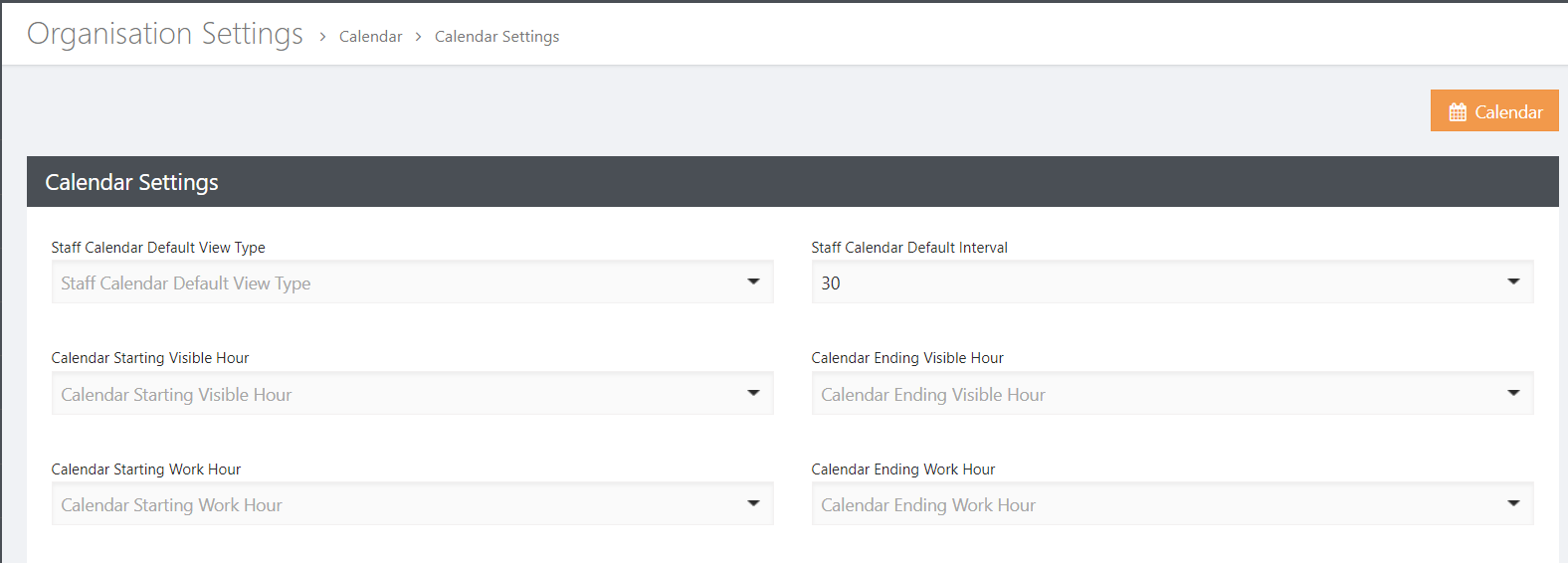Click the arrow of the Starting Visible Hour combo box
The width and height of the screenshot is (1568, 563).
(x=753, y=393)
